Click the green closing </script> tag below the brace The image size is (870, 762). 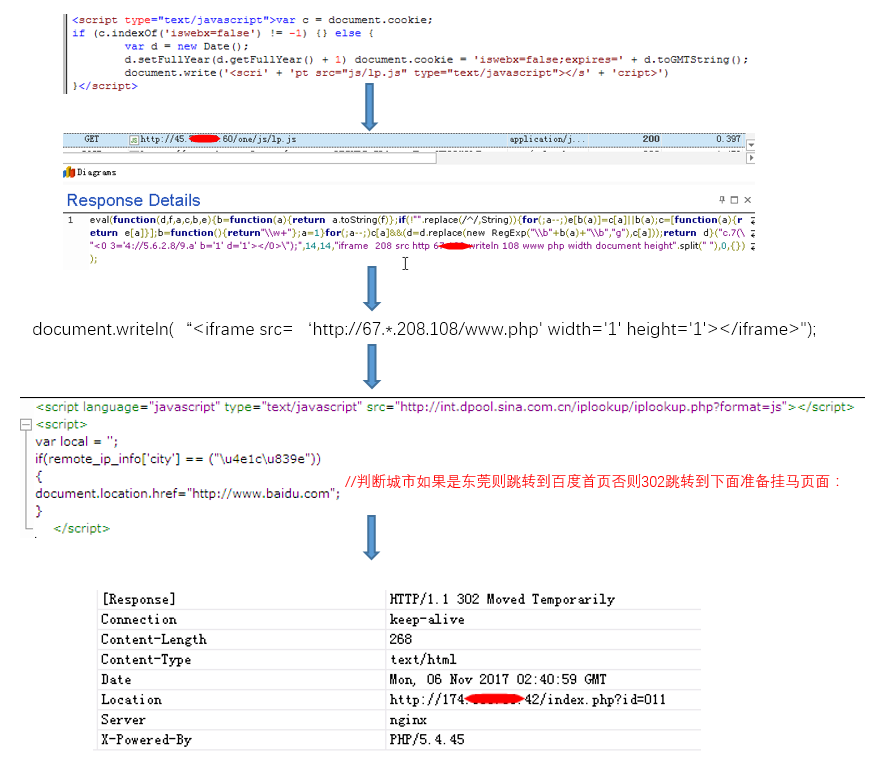(82, 529)
